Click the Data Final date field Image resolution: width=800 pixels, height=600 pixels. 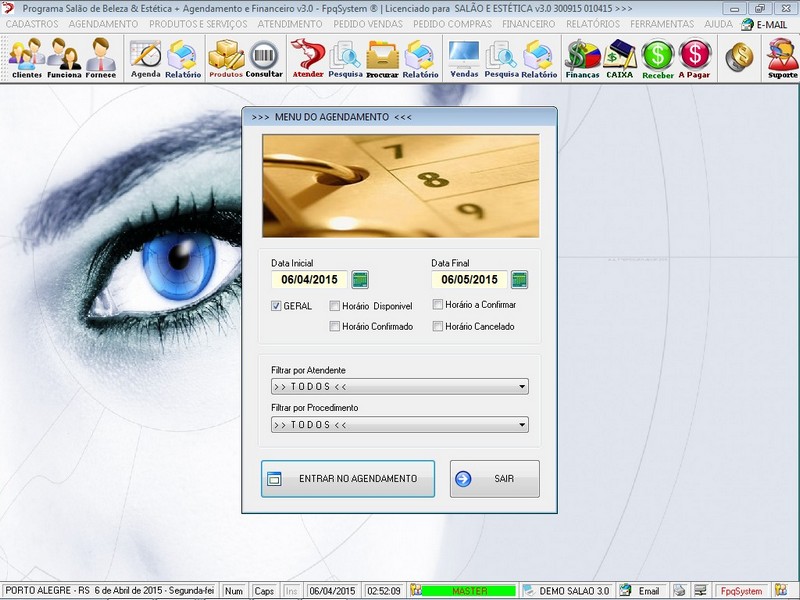click(469, 280)
